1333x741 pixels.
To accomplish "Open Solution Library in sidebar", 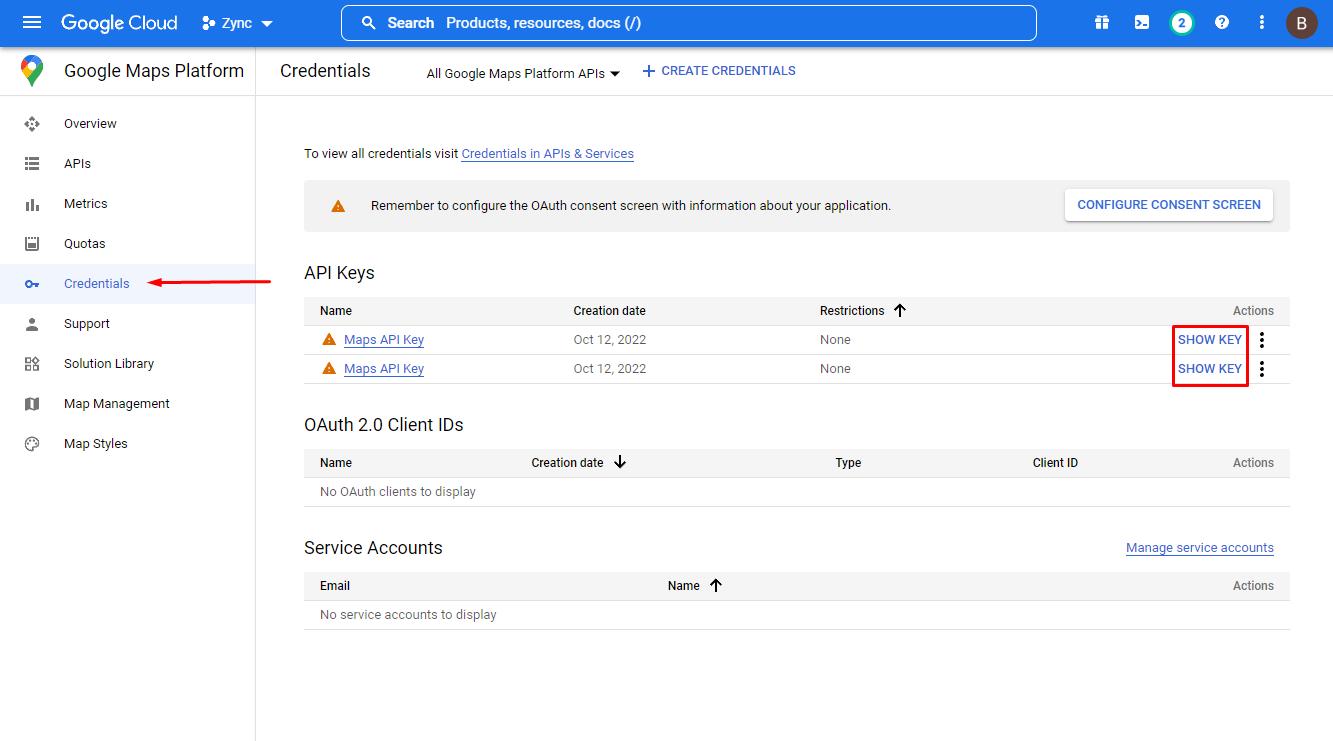I will point(109,364).
